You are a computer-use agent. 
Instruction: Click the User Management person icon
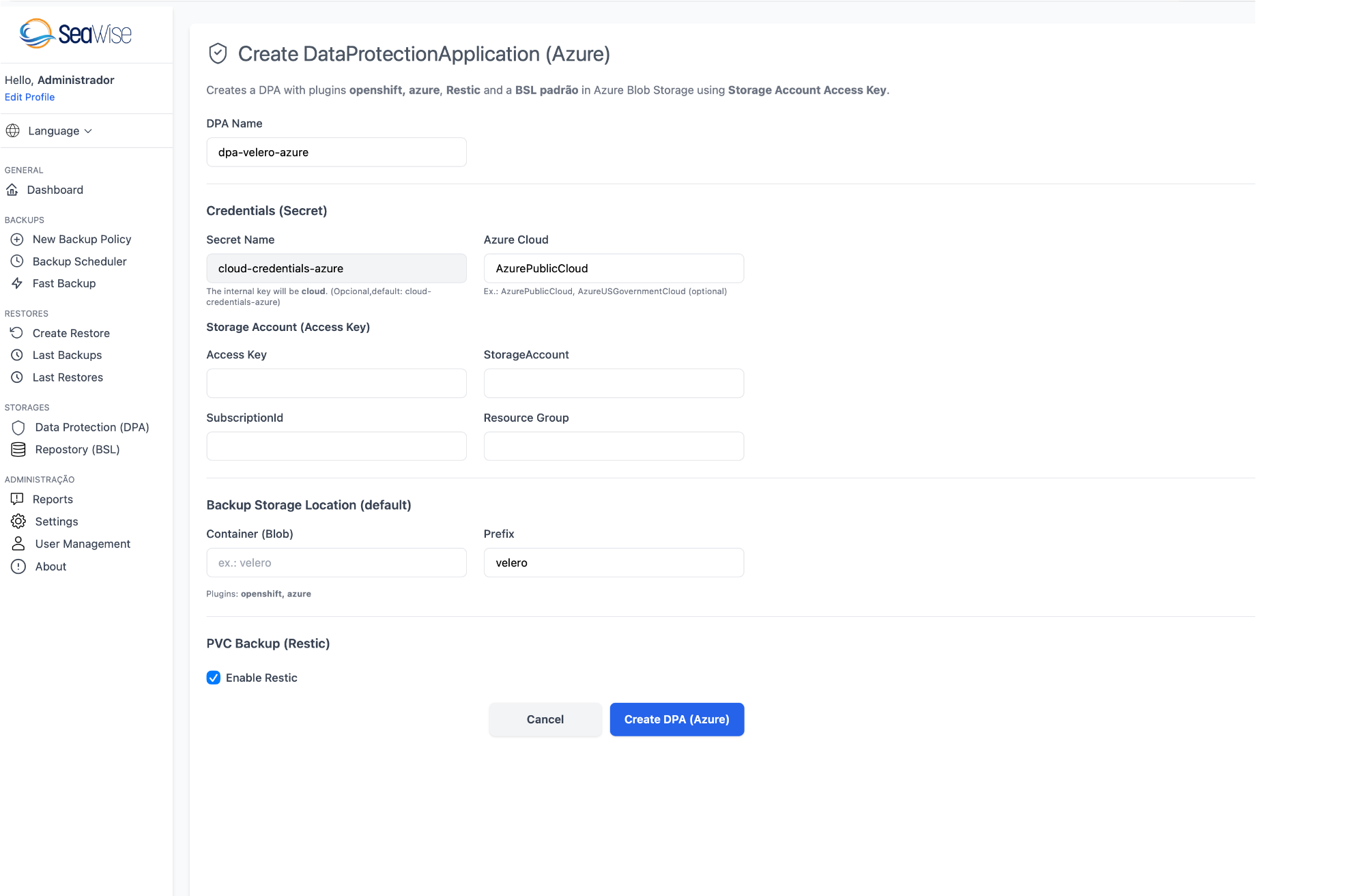click(18, 544)
